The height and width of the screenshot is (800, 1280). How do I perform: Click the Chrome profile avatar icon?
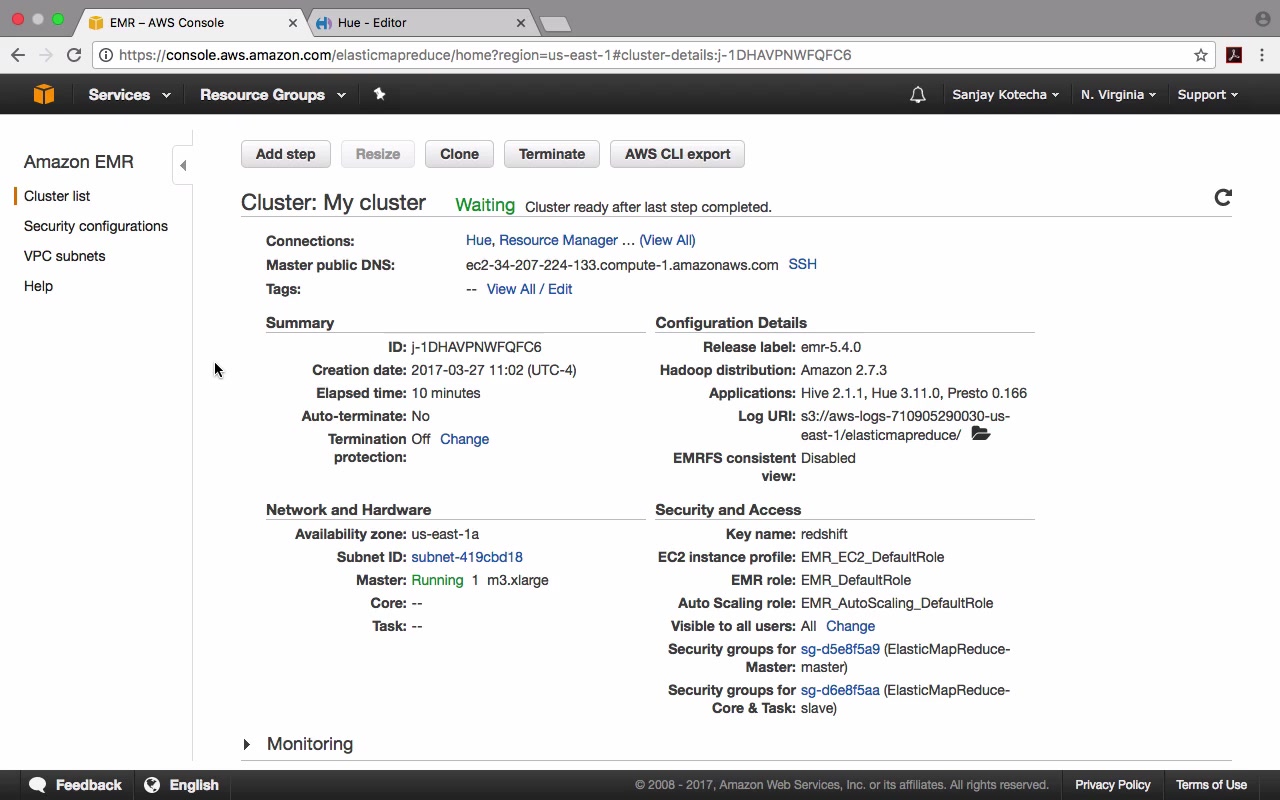(x=1262, y=19)
